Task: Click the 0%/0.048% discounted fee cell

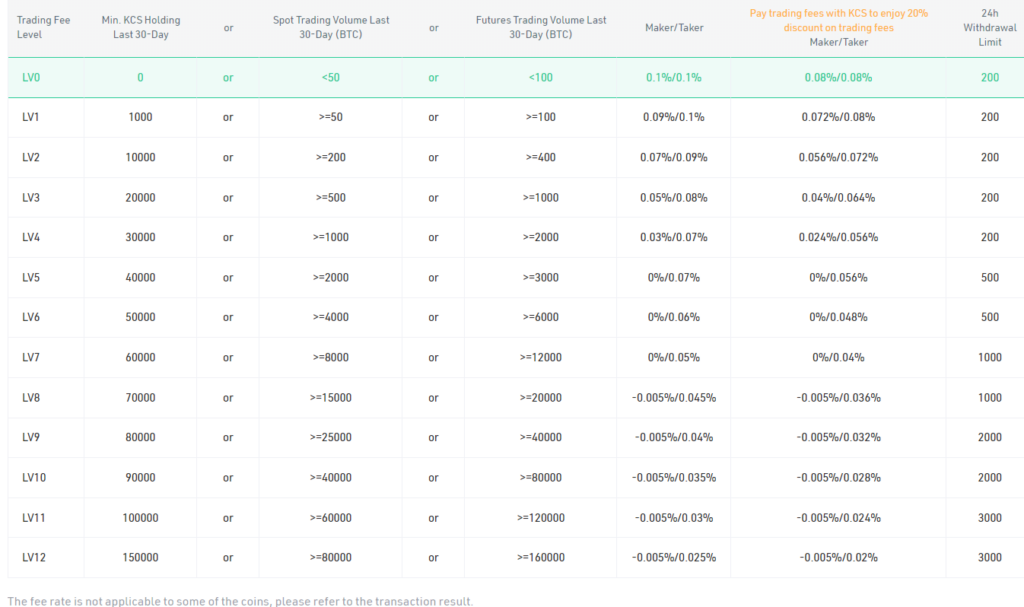Action: coord(838,317)
